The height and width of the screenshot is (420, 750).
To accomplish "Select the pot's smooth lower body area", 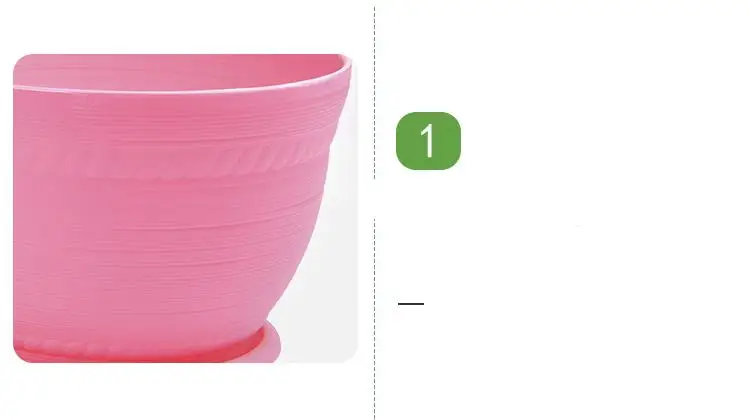I will (x=158, y=258).
